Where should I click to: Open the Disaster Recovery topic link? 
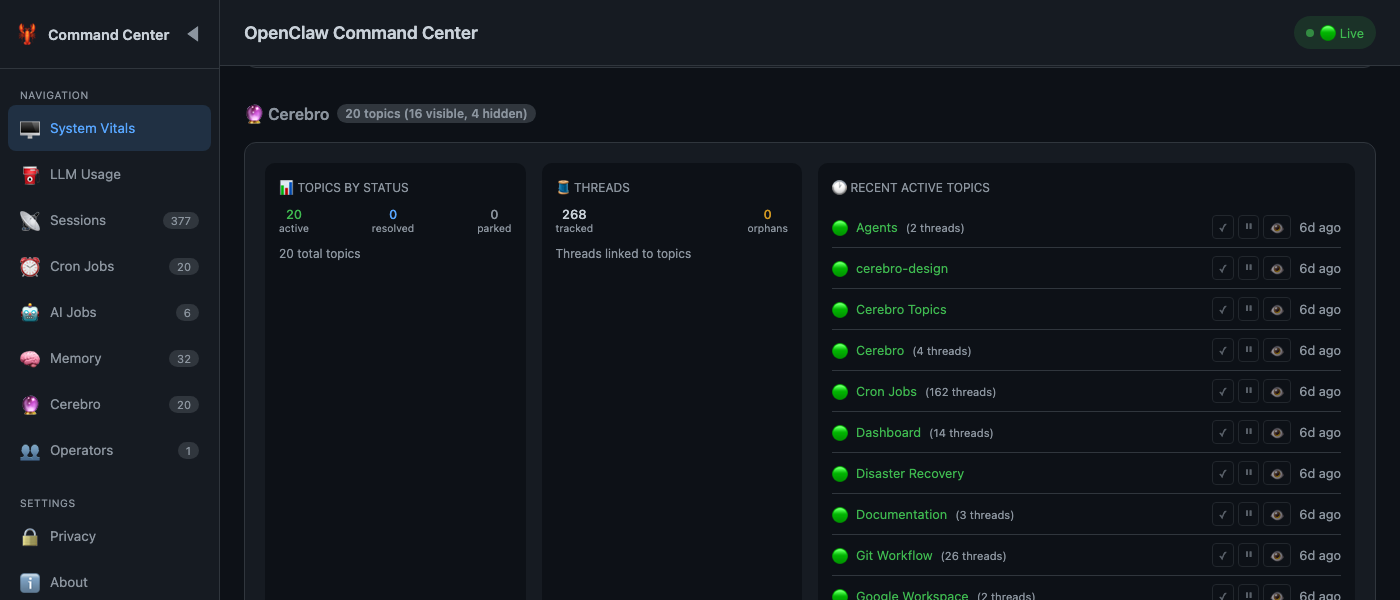tap(910, 474)
